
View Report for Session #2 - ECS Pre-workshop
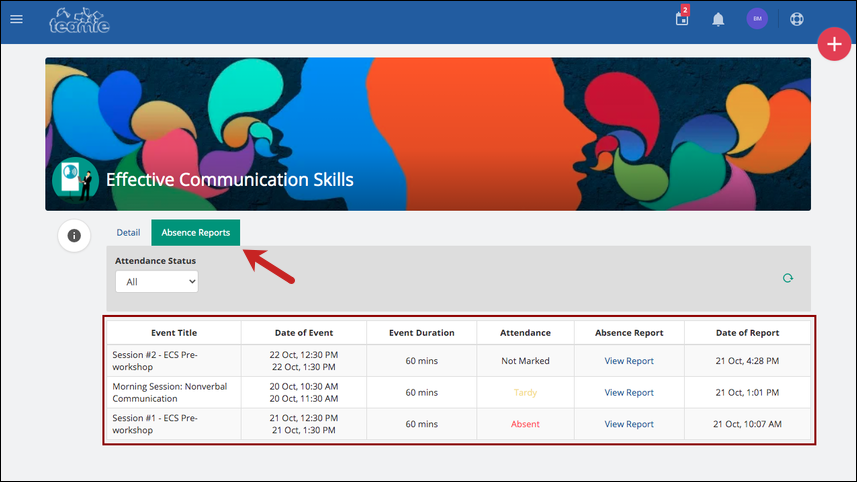click(629, 361)
